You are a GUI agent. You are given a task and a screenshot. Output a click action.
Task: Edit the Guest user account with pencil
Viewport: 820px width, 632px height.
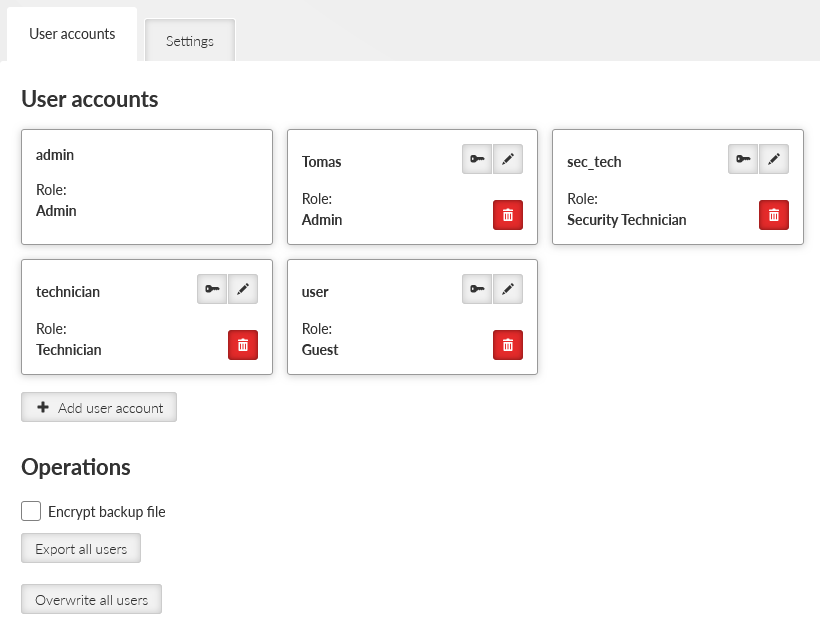point(508,289)
